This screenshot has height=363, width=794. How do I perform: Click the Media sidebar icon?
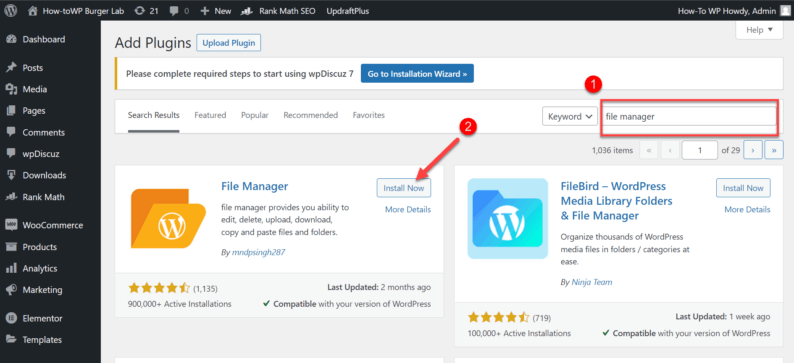[x=11, y=89]
